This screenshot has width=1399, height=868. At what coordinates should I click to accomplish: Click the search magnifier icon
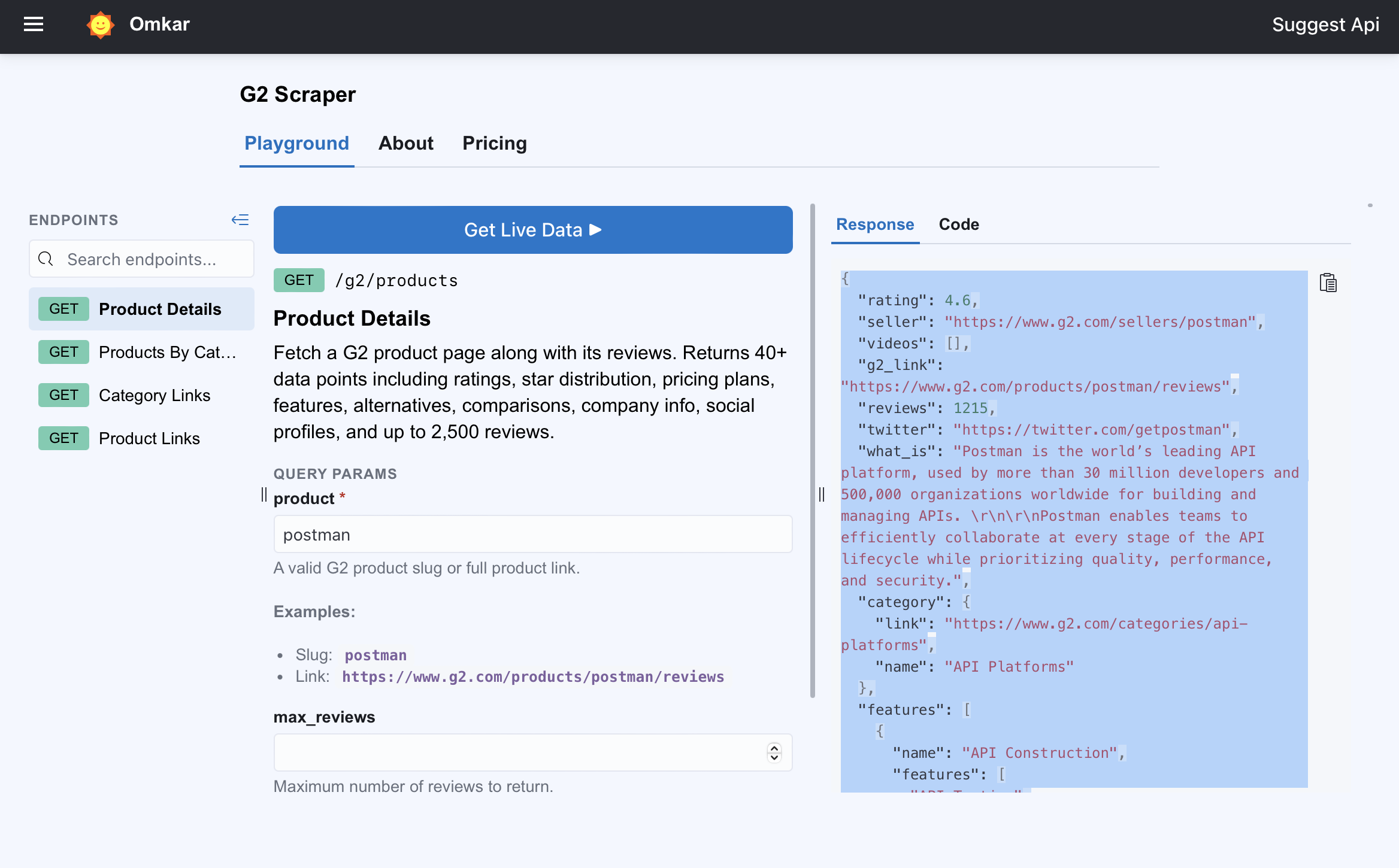click(46, 259)
